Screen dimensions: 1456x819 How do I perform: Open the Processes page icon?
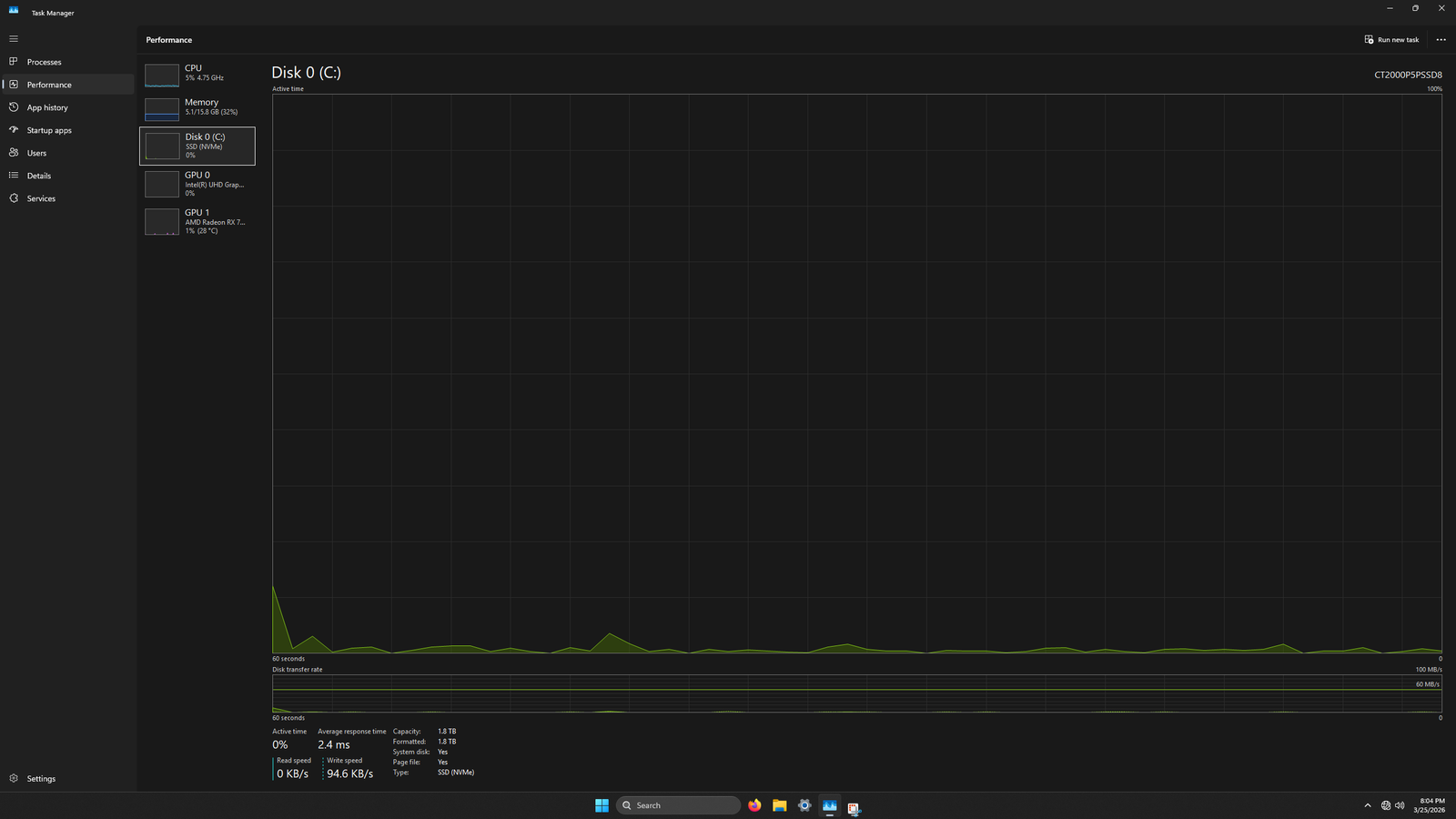(14, 62)
